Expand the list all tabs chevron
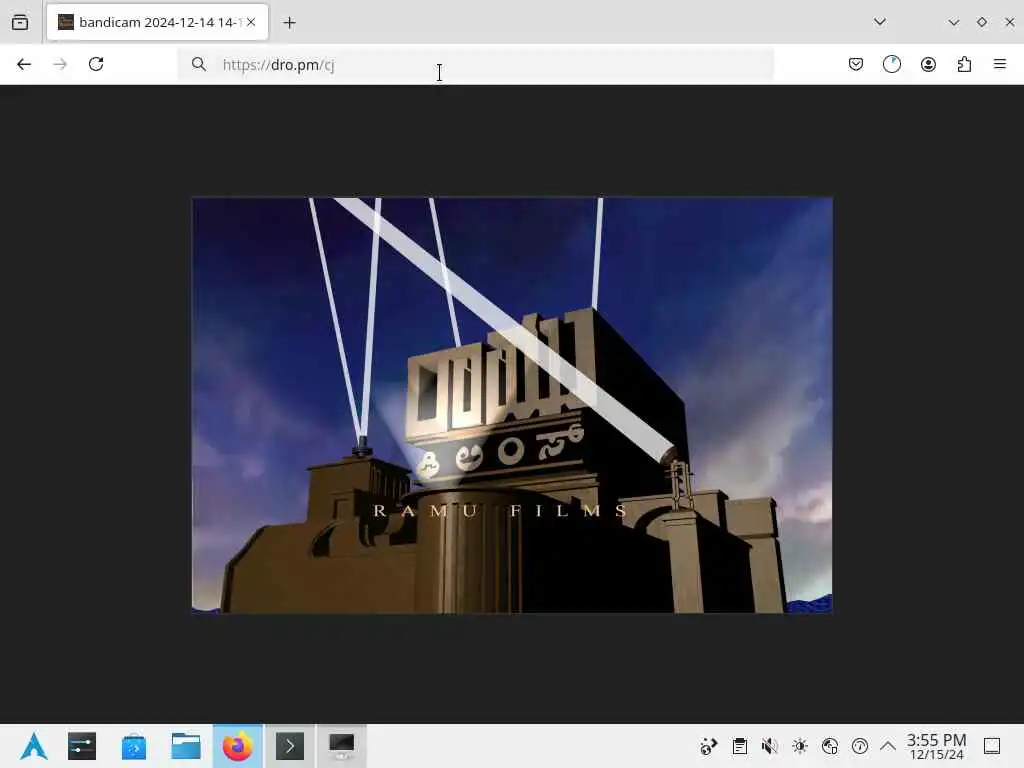This screenshot has height=768, width=1024. (880, 22)
